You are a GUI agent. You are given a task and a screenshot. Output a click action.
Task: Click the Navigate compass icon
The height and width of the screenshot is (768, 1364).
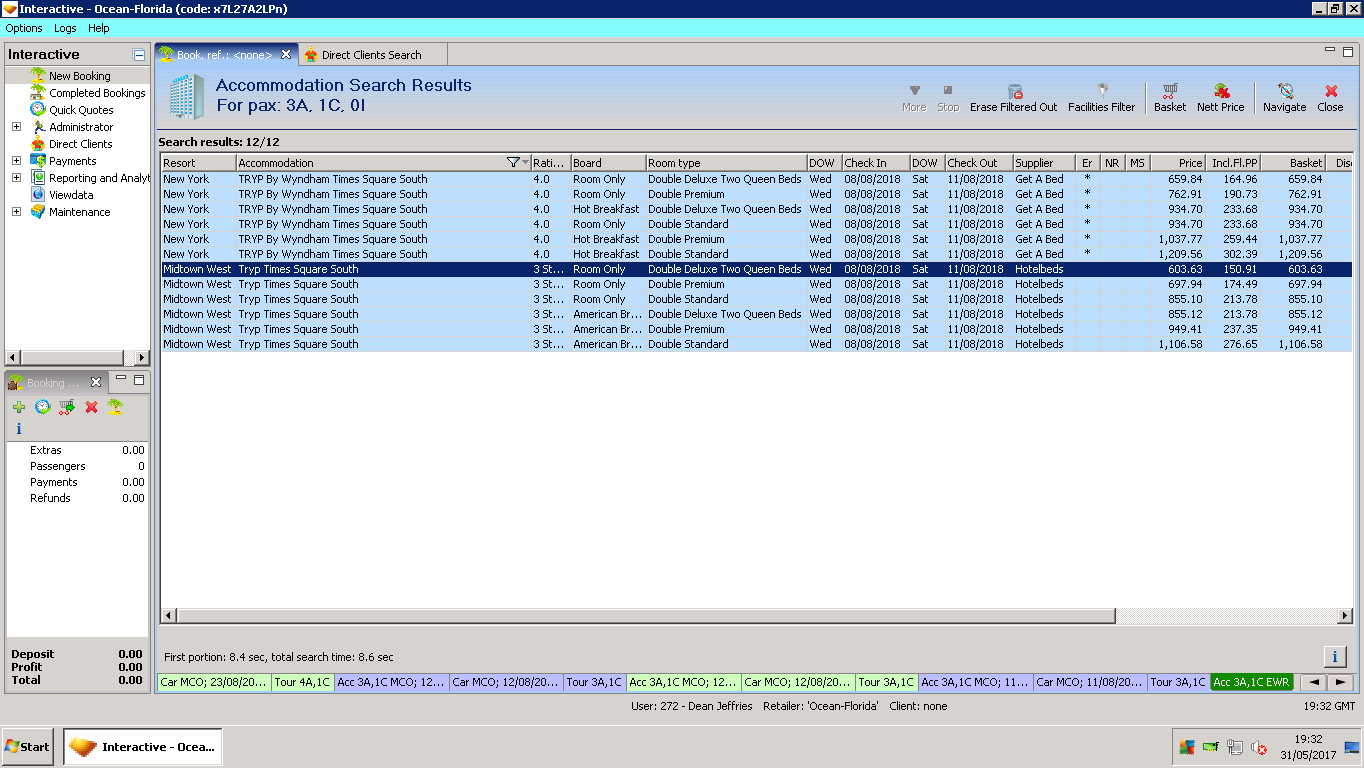click(x=1285, y=91)
